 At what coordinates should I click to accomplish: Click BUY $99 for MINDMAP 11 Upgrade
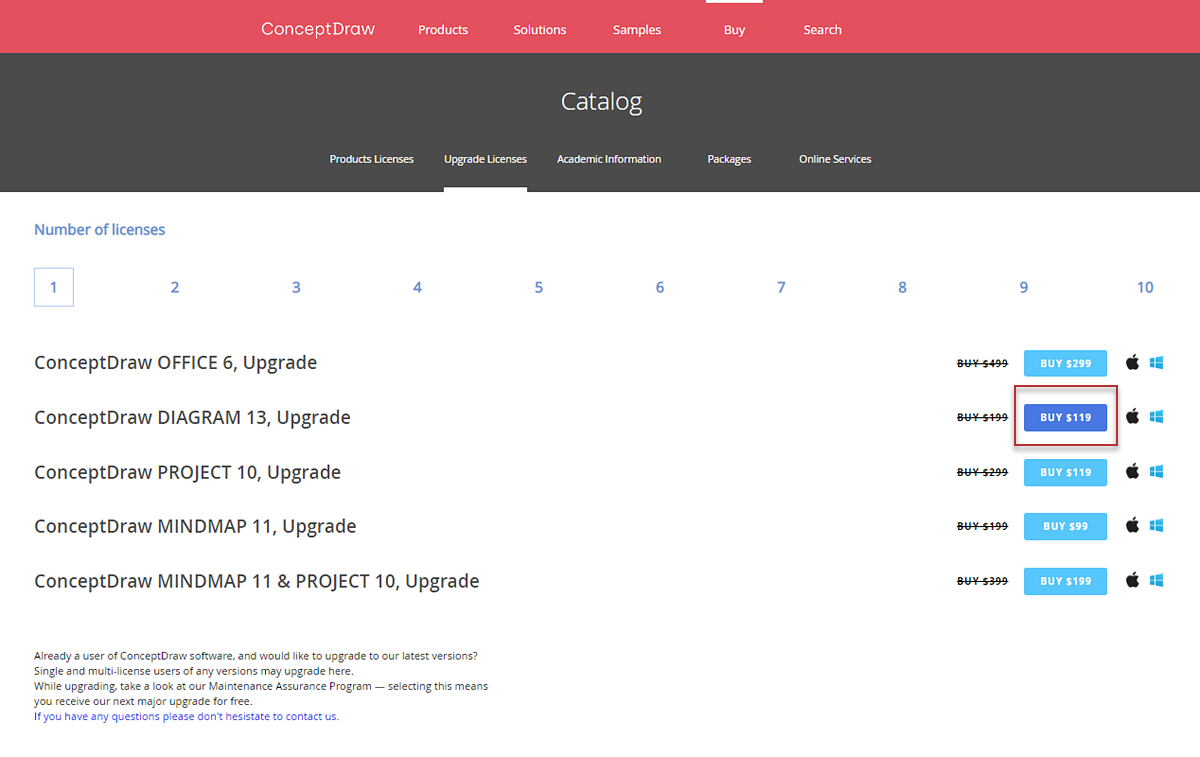click(1065, 526)
